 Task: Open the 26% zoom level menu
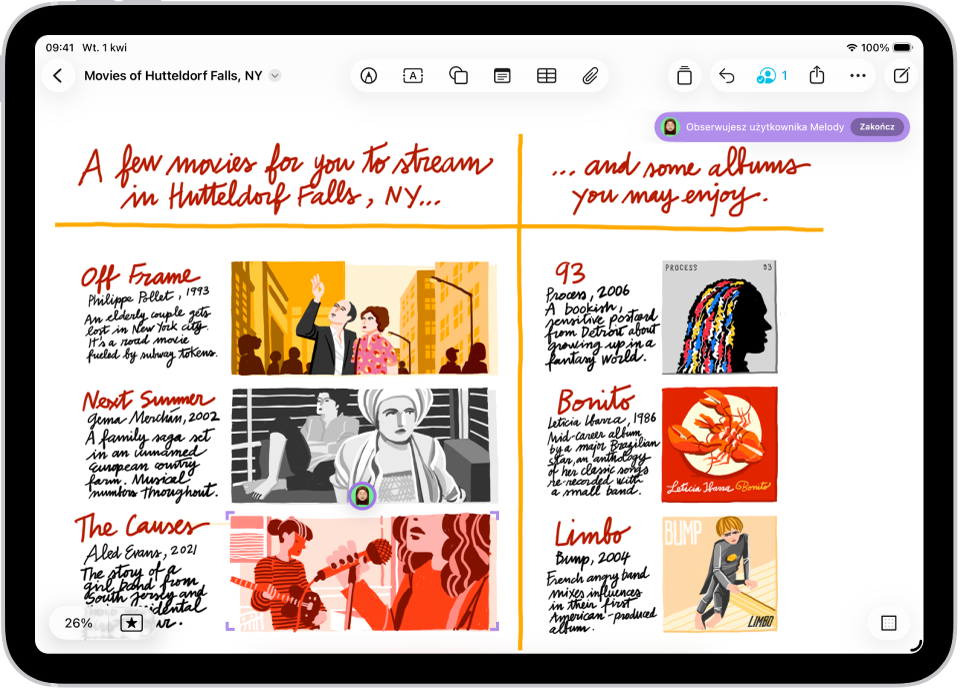pos(78,623)
